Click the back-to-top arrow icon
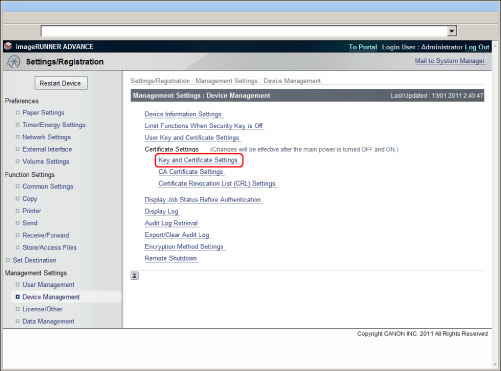Image resolution: width=501 pixels, height=371 pixels. click(135, 276)
